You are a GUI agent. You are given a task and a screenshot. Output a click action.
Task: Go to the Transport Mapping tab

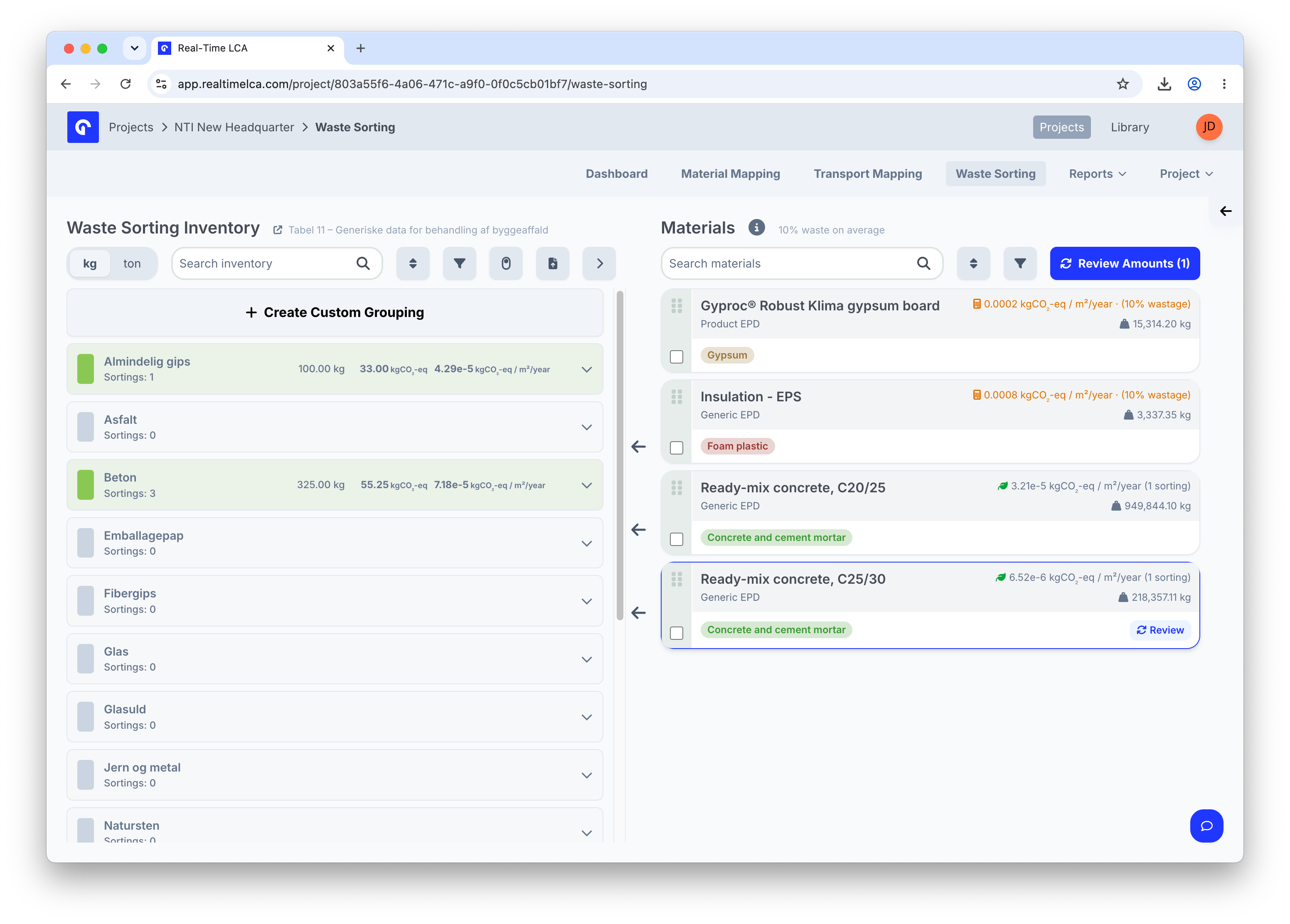(867, 173)
